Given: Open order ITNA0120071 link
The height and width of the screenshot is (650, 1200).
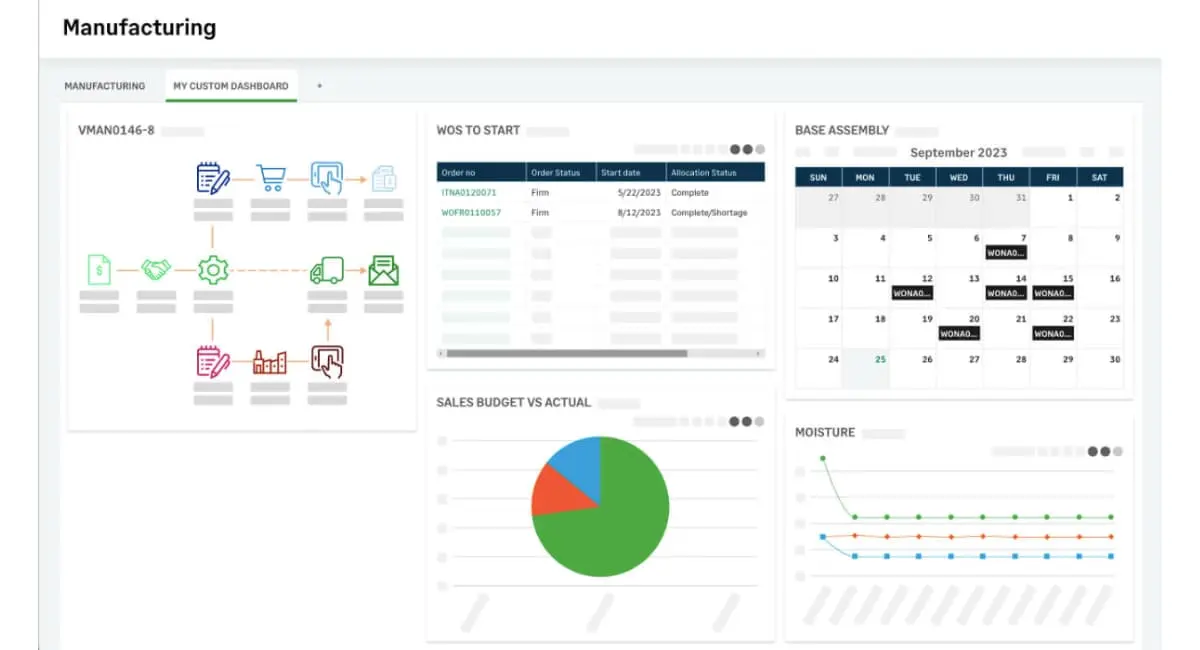Looking at the screenshot, I should click(x=469, y=193).
